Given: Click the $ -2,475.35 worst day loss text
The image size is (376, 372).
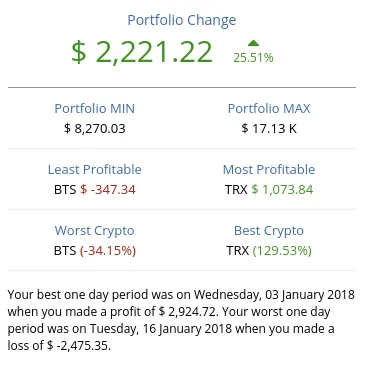Looking at the screenshot, I should click(x=78, y=346).
